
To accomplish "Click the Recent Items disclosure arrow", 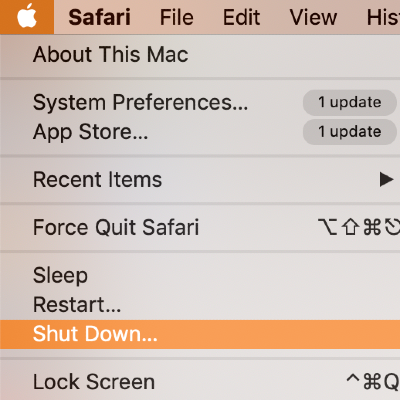I will (x=387, y=180).
